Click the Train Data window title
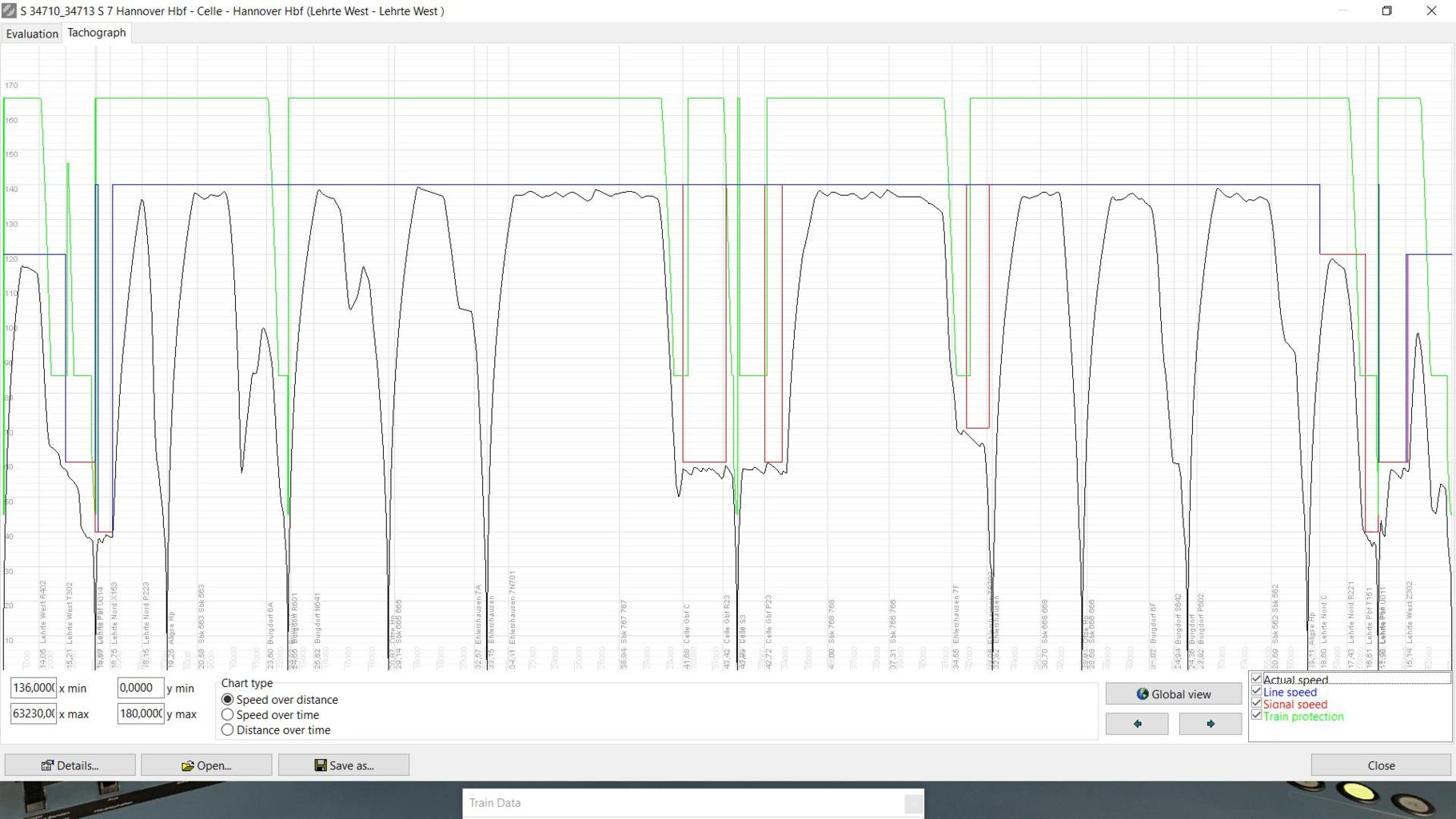Screen dimensions: 1456x819 495,803
